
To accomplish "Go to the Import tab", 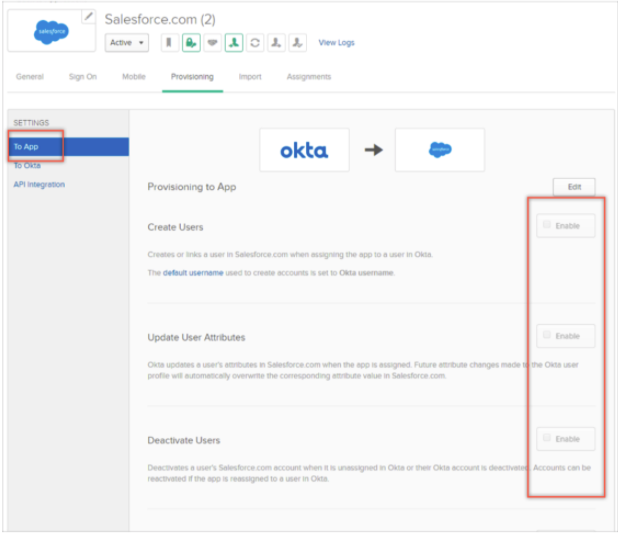I will (250, 77).
